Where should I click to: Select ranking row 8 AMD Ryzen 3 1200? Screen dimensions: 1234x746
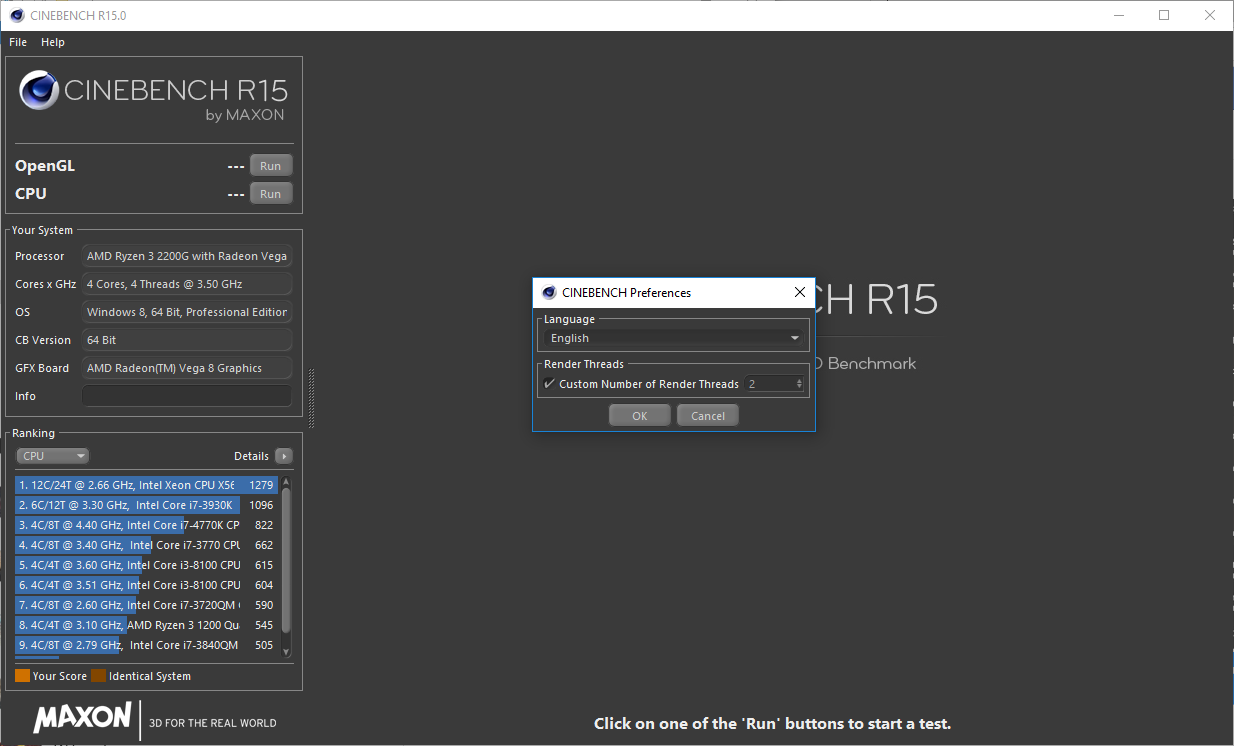tap(146, 625)
